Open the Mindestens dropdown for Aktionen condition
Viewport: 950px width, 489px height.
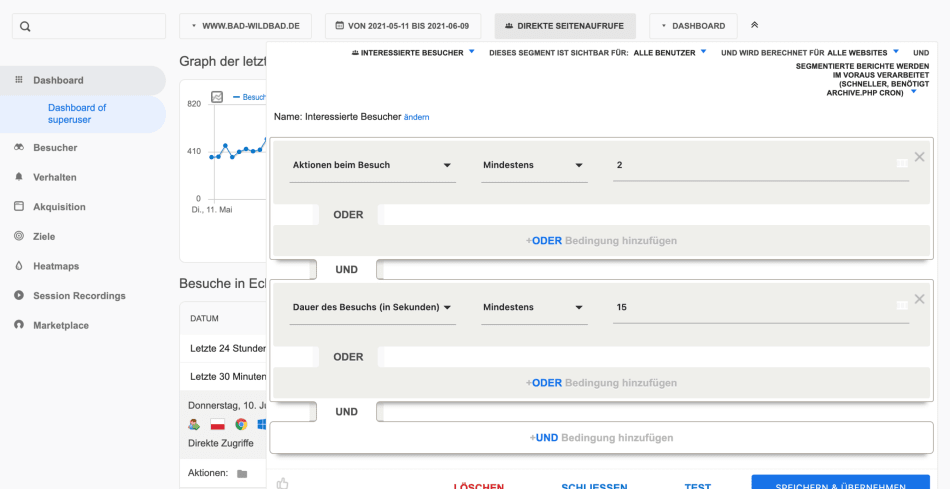pos(534,165)
